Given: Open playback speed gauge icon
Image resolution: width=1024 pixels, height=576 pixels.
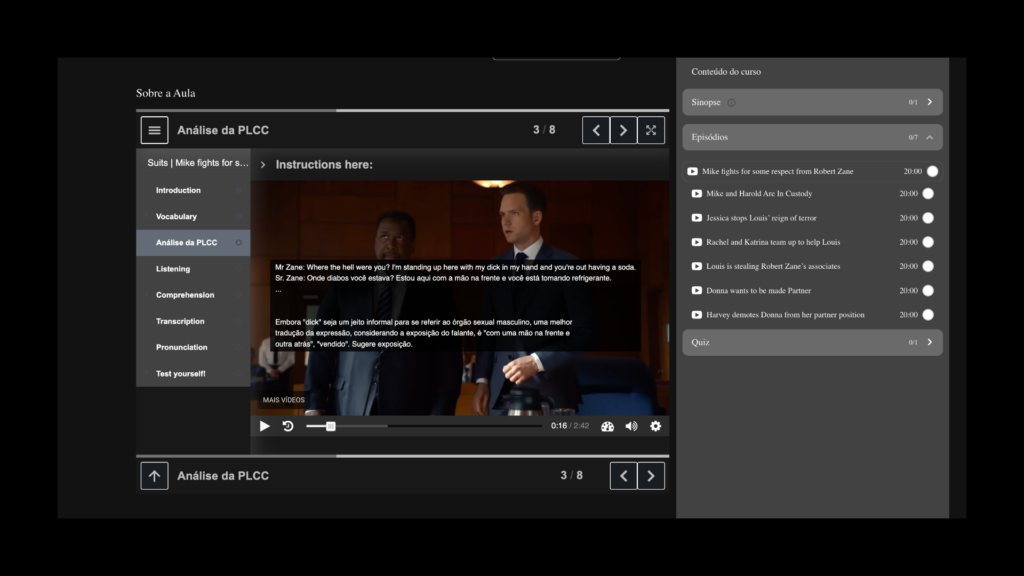Looking at the screenshot, I should pos(607,426).
